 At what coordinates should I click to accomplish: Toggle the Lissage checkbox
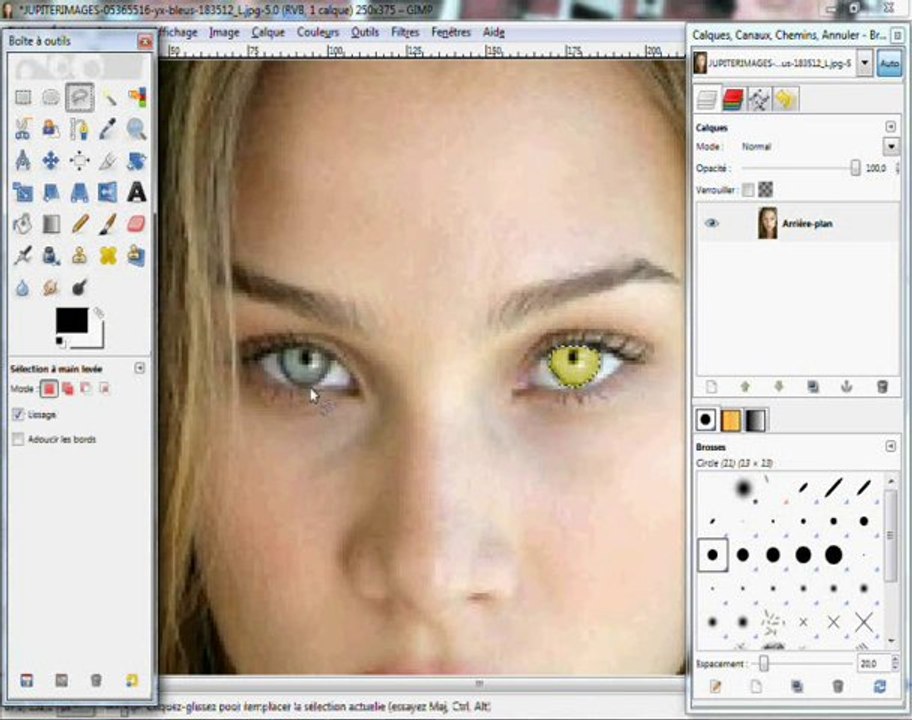18,414
